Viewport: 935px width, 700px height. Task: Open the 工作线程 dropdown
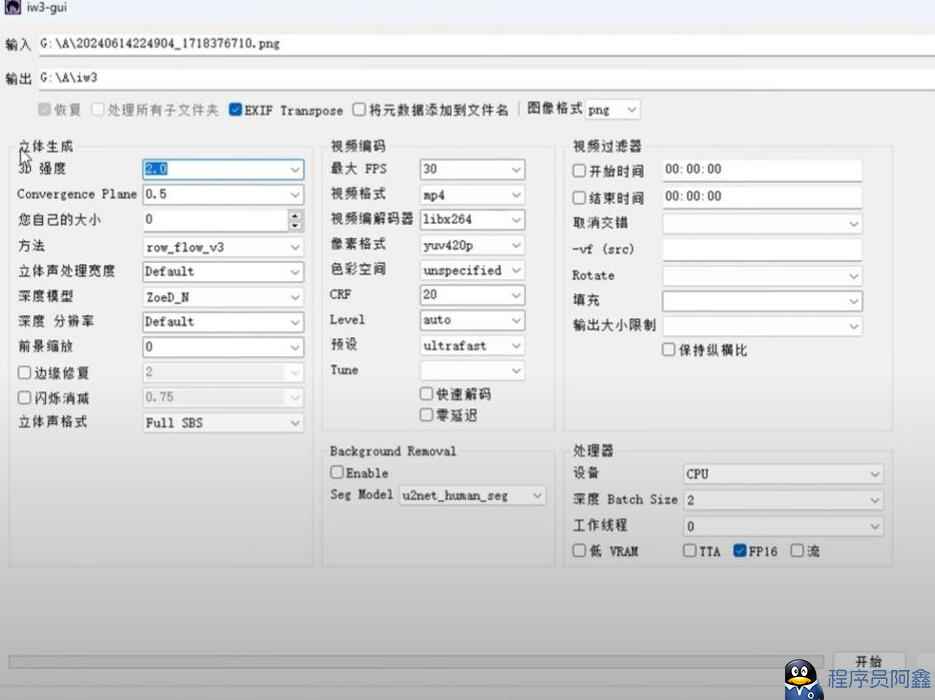pyautogui.click(x=782, y=526)
